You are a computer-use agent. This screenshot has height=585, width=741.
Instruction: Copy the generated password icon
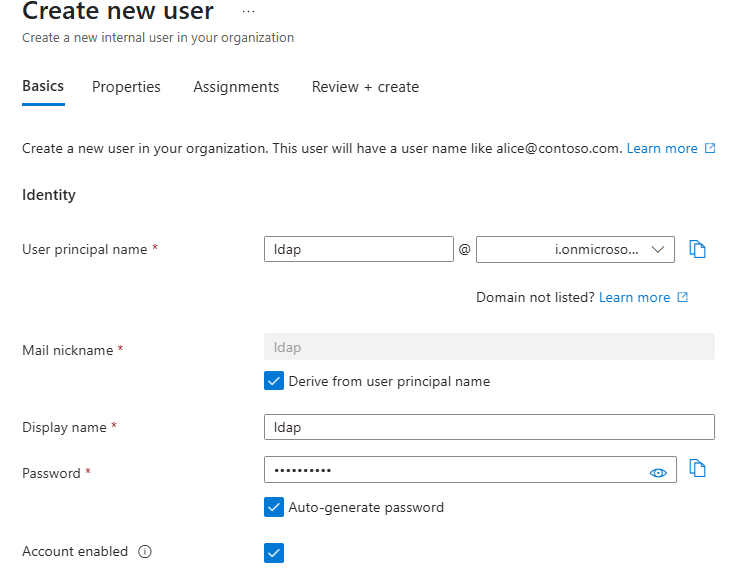[698, 468]
